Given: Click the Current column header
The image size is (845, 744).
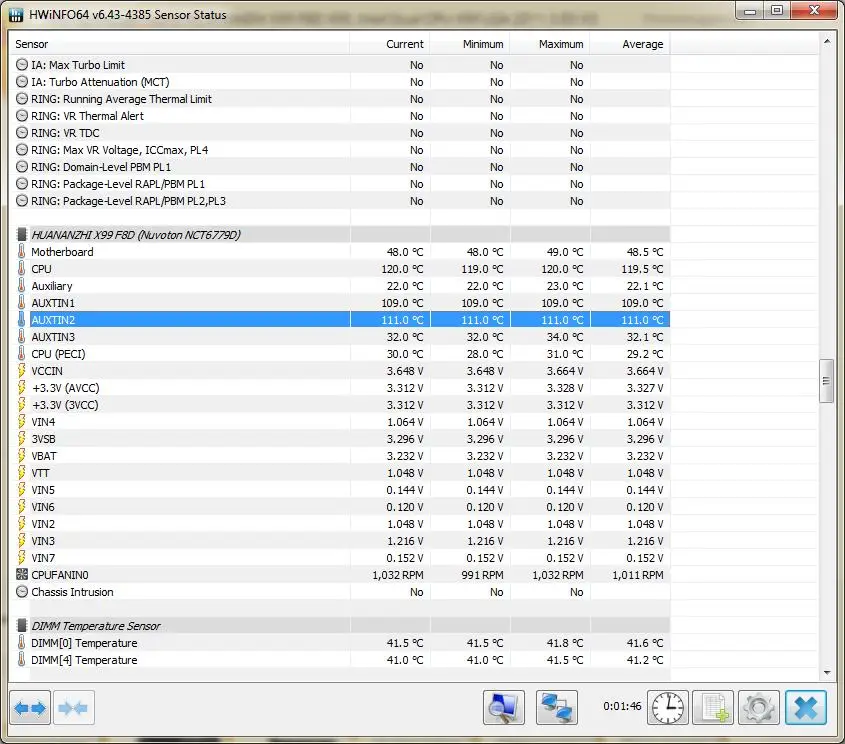Looking at the screenshot, I should (405, 44).
